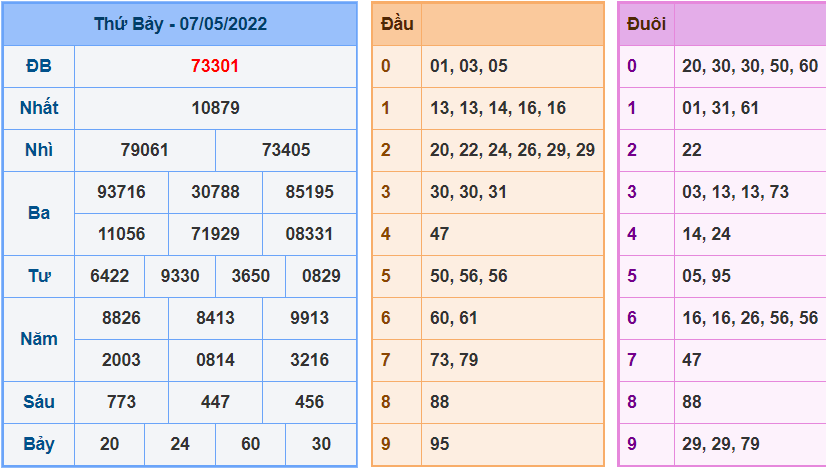Select the Nhất prize number 10879

click(x=215, y=108)
